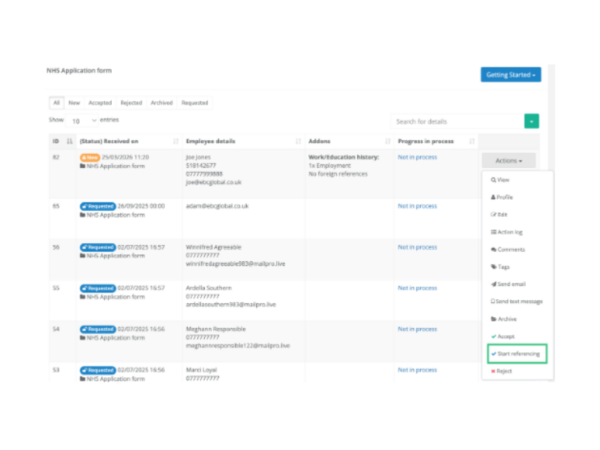
Task: Focus the Search for details field
Action: coord(458,121)
